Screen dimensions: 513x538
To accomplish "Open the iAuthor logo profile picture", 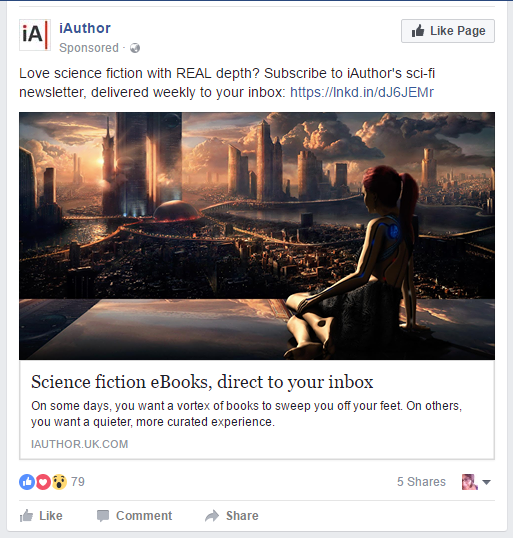I will 35,35.
